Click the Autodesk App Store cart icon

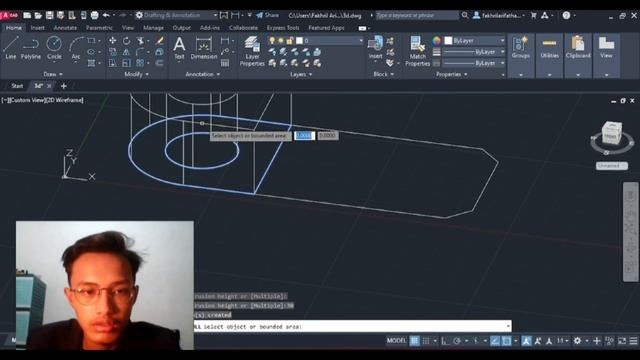533,15
